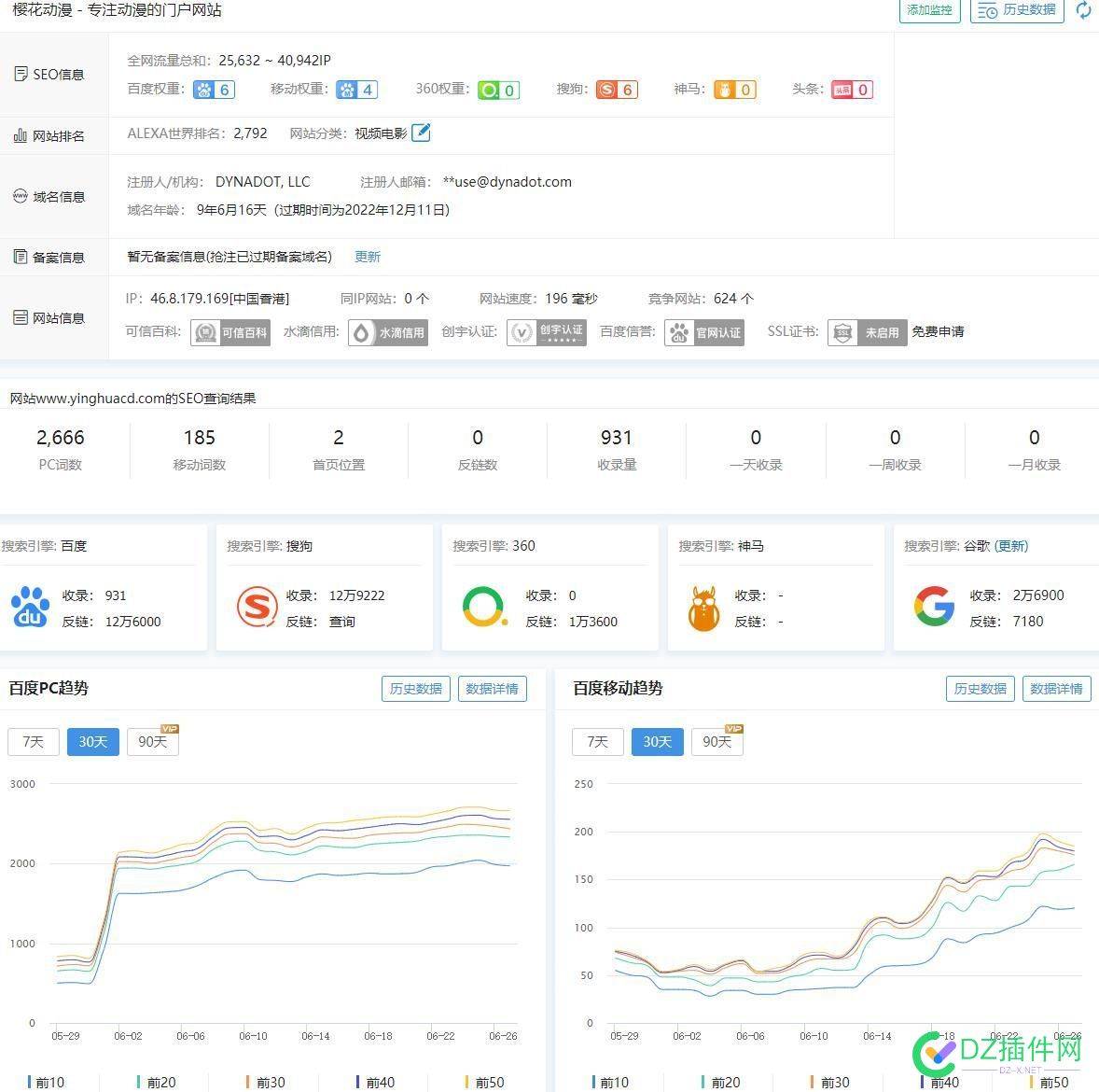Click Google 收录 value 2万6900

pos(1038,595)
